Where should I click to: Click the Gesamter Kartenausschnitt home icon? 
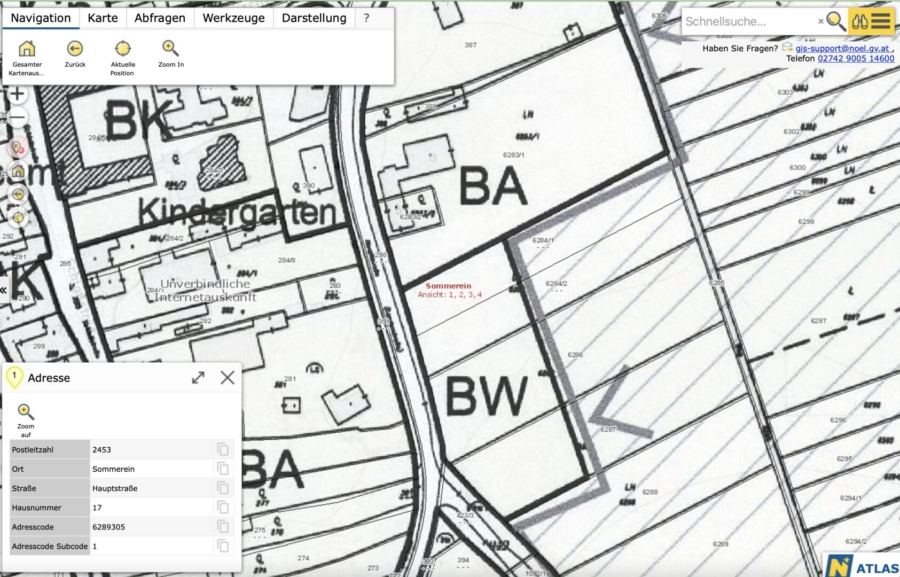[27, 48]
